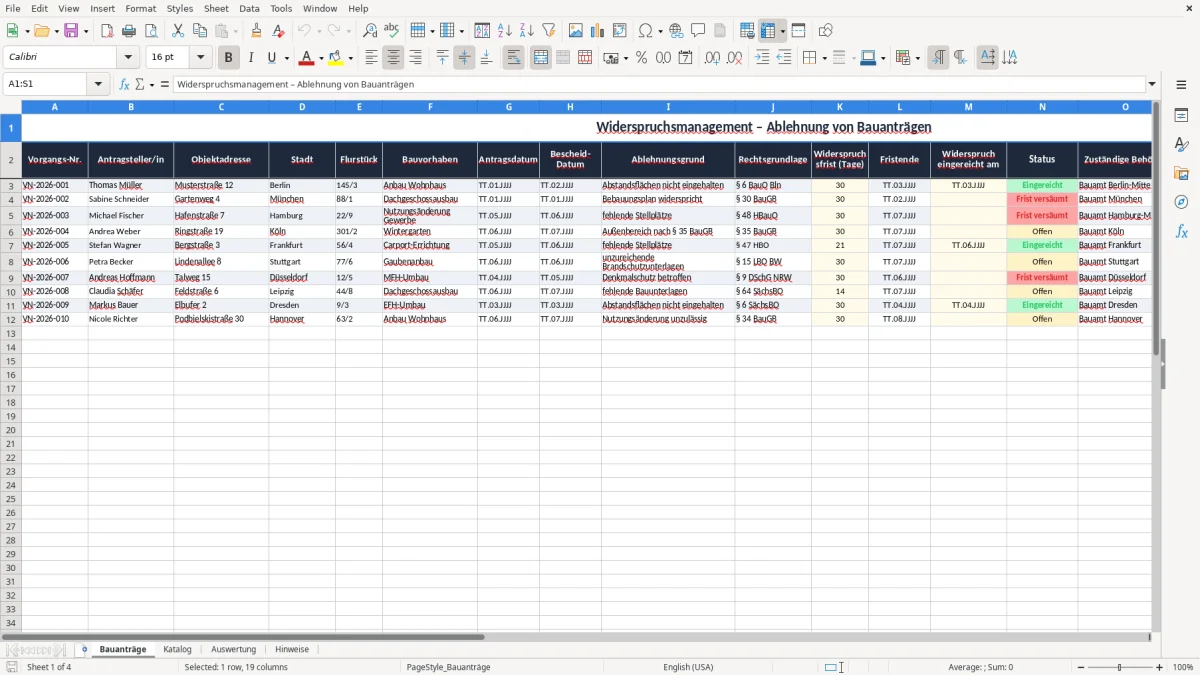Click Clear Direct Formatting icon
Viewport: 1200px width, 675px height.
click(x=279, y=31)
